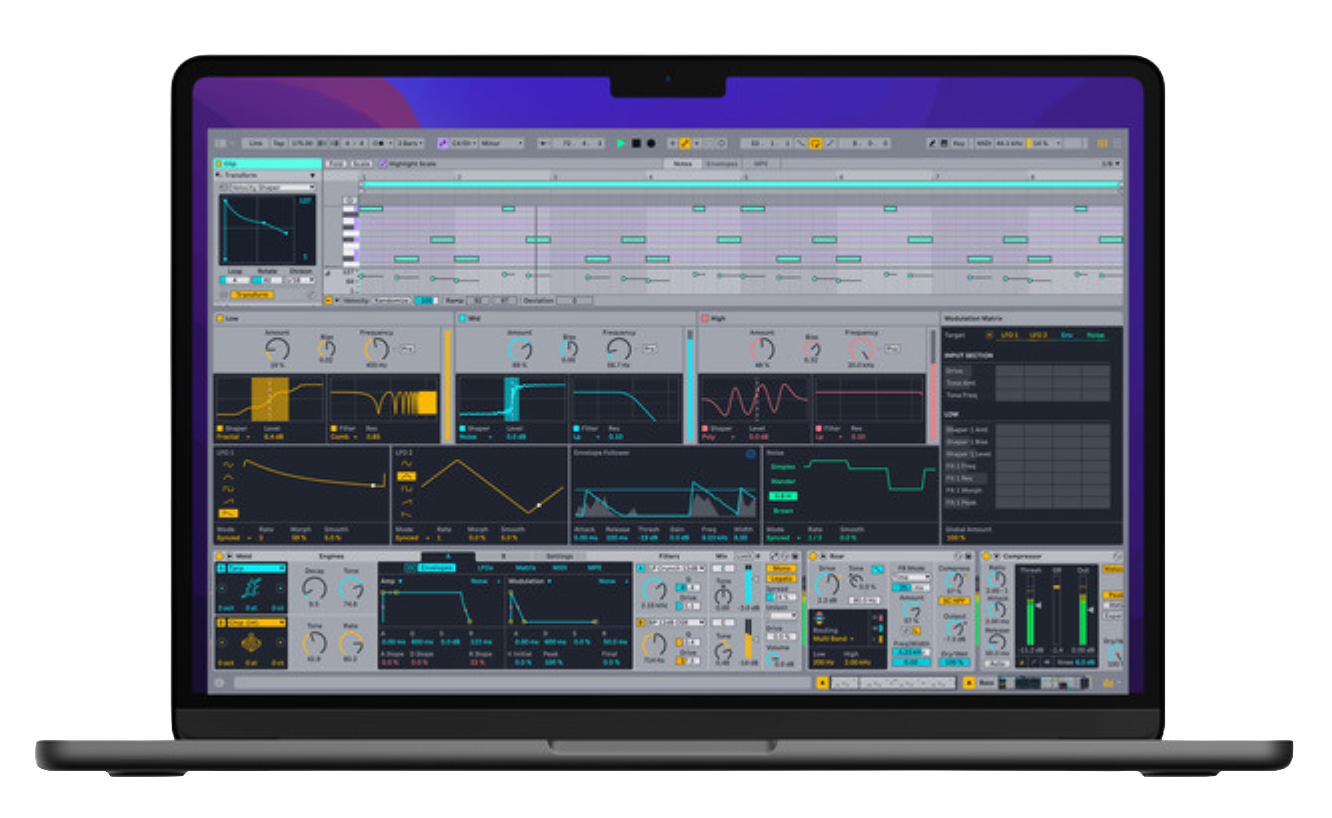The height and width of the screenshot is (818, 1332).
Task: Toggle the Low band activator
Action: [x=220, y=319]
